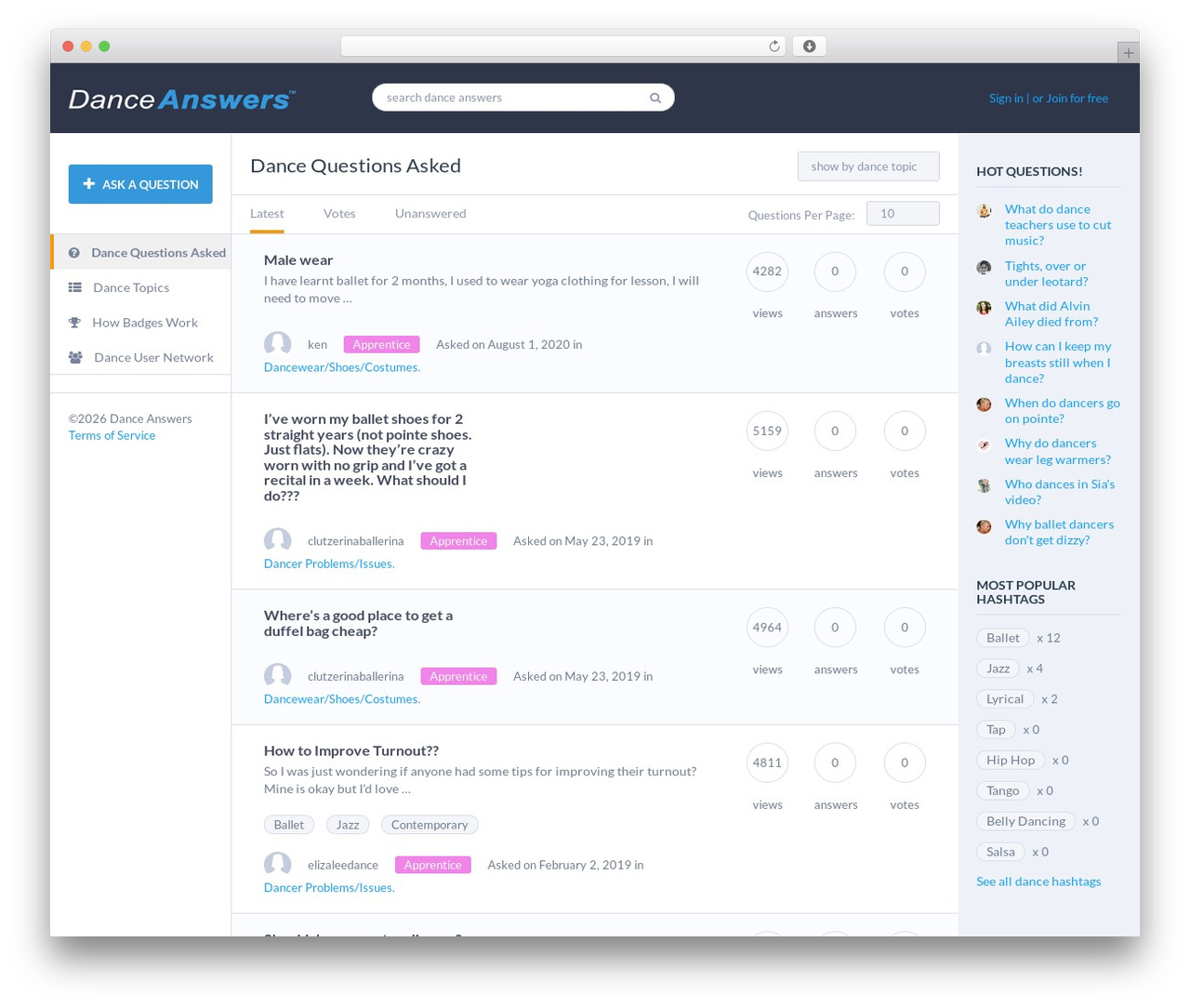
Task: Open 'How to Improve Turnout??' question
Action: (351, 751)
